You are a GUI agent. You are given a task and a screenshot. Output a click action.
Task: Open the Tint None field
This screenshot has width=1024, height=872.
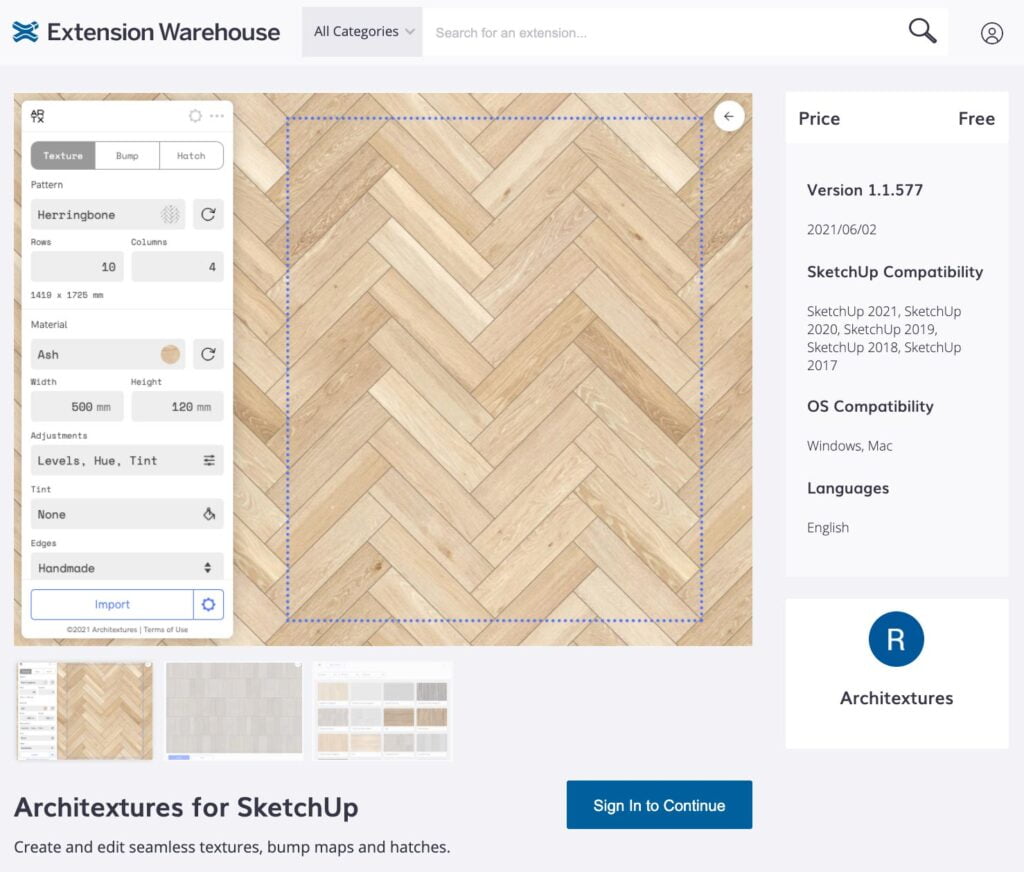point(127,514)
